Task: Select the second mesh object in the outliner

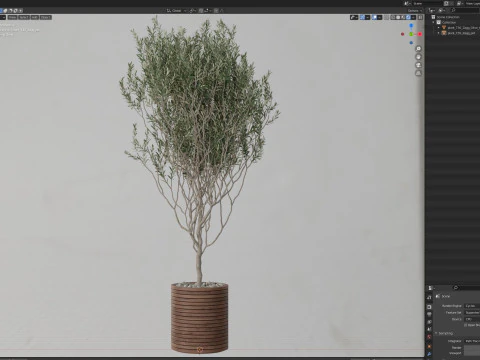Action: (453, 33)
